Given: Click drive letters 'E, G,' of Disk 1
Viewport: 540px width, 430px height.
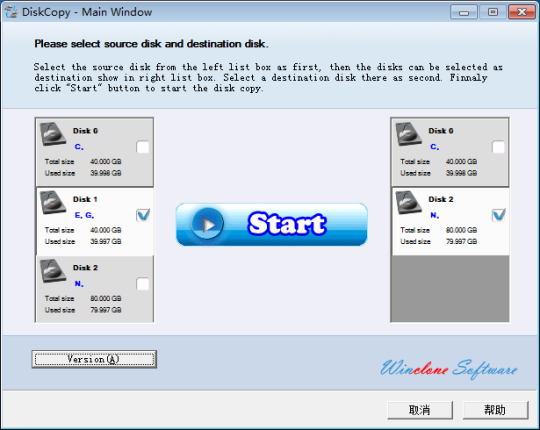Looking at the screenshot, I should point(84,216).
